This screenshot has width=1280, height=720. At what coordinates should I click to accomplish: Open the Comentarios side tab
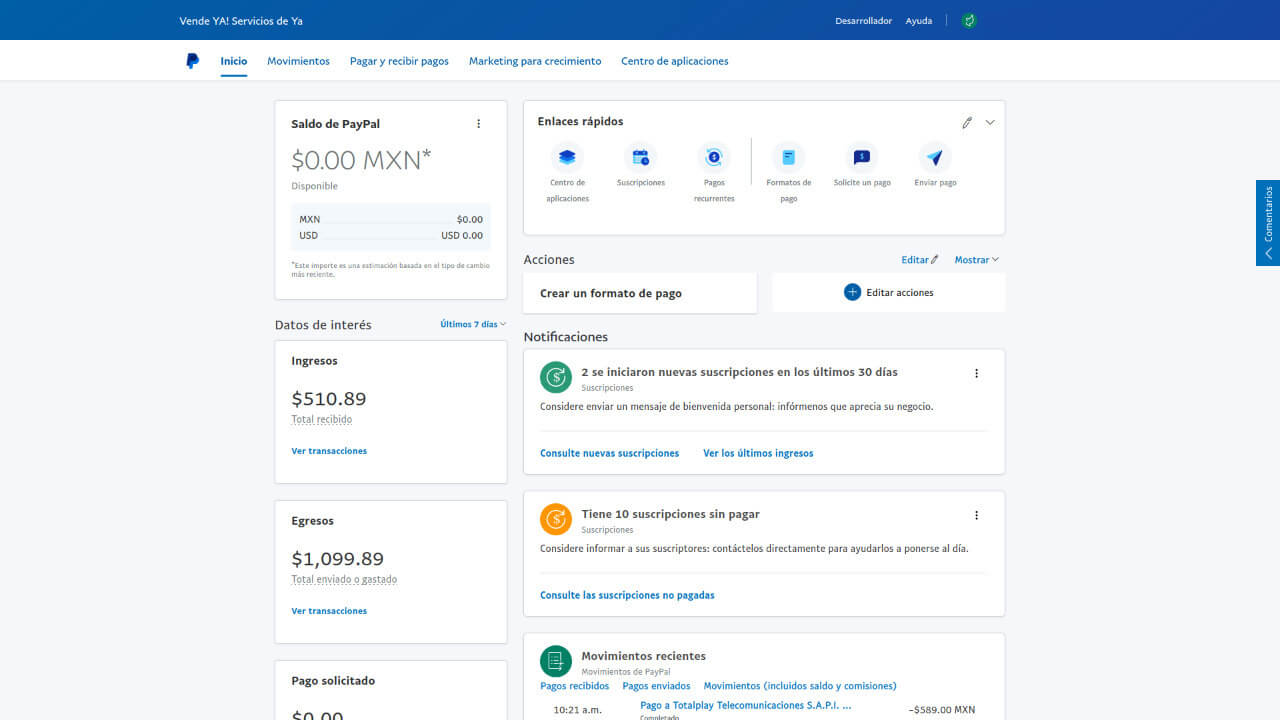[x=1268, y=223]
